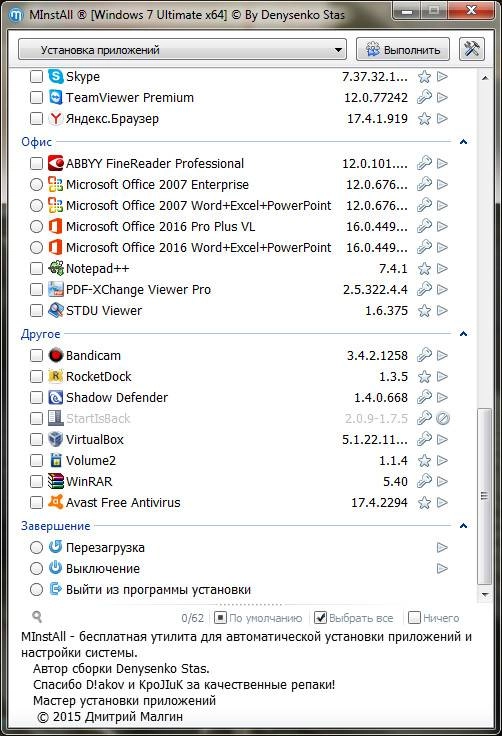Viewport: 502px width, 736px height.
Task: Click the play arrow next to Skype
Action: coord(442,77)
